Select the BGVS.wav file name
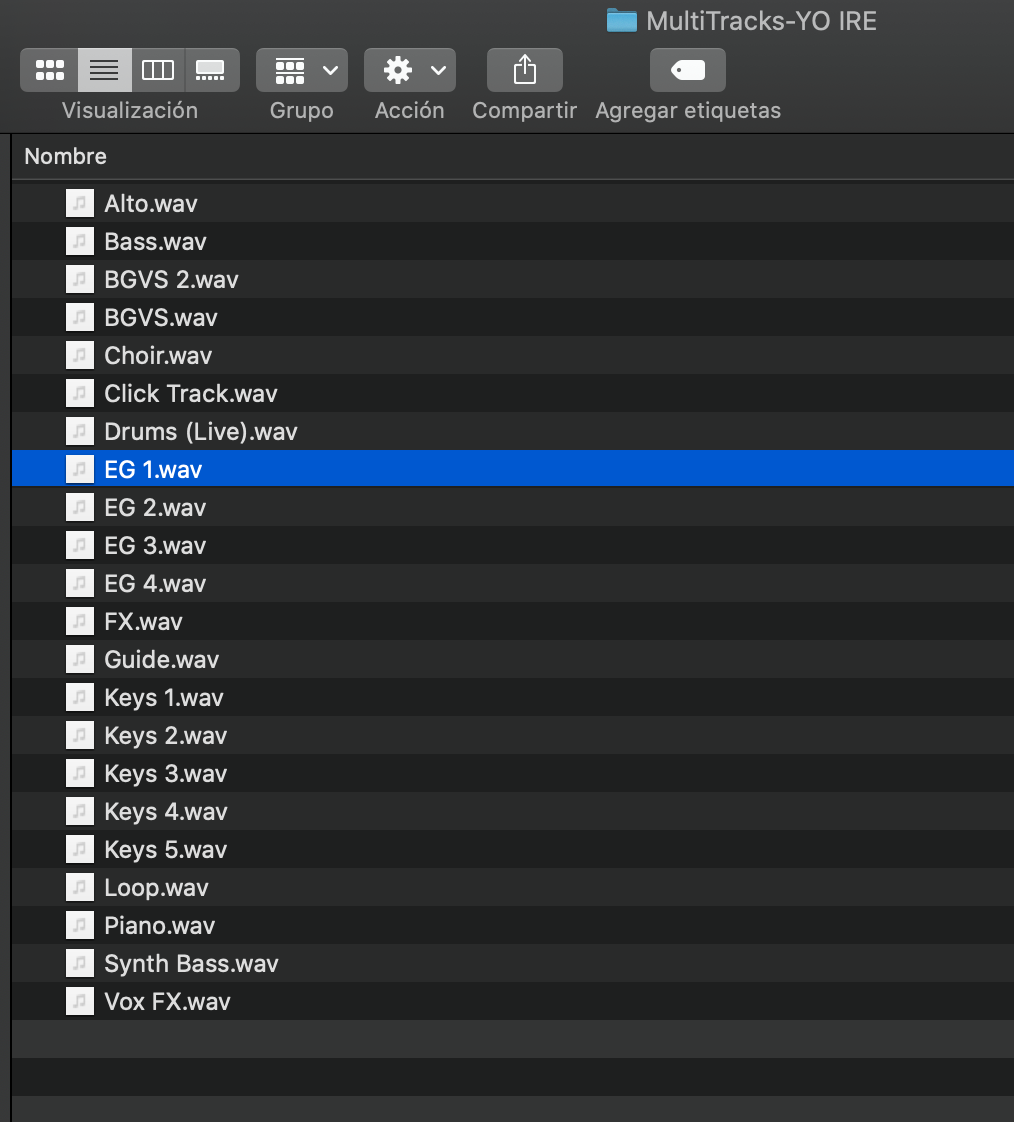The height and width of the screenshot is (1122, 1014). pyautogui.click(x=161, y=318)
